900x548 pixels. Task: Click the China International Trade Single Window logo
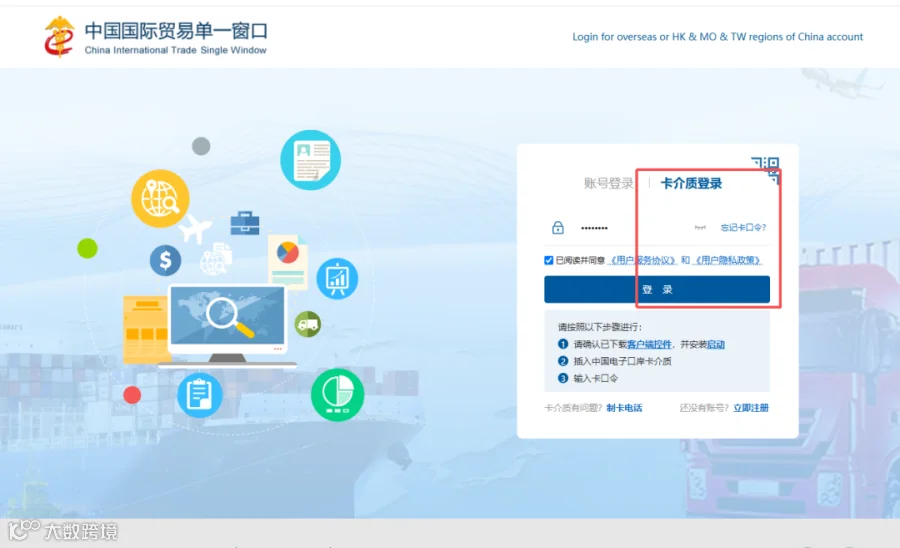click(156, 37)
